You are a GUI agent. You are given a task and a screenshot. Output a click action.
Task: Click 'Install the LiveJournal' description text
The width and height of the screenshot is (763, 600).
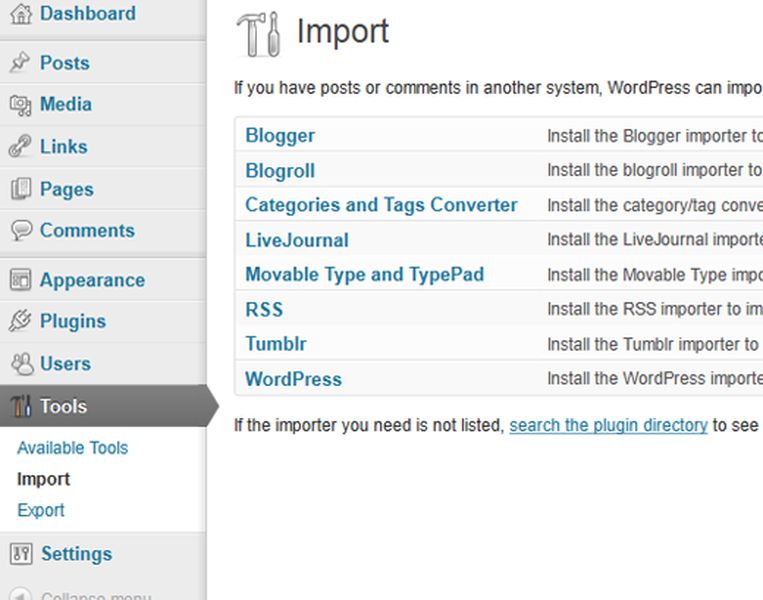655,239
